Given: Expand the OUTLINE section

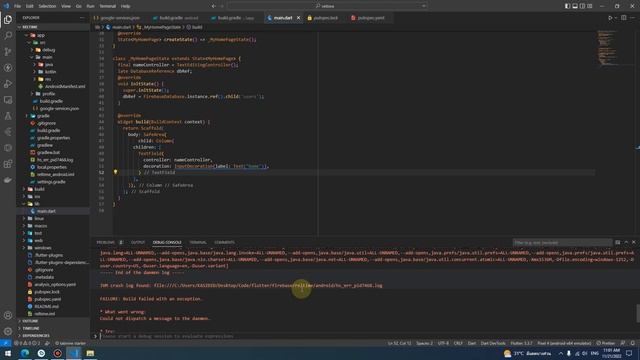Looking at the screenshot, I should point(30,321).
